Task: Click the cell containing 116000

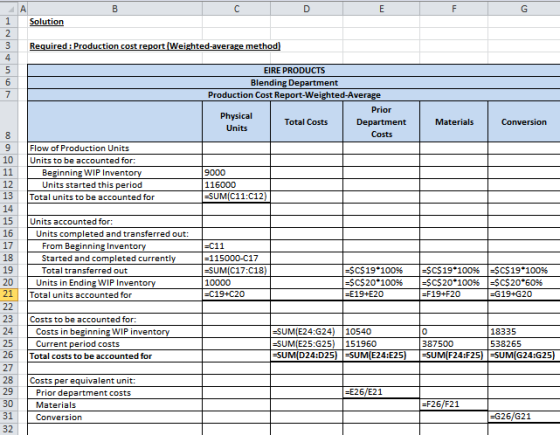Action: click(x=236, y=185)
